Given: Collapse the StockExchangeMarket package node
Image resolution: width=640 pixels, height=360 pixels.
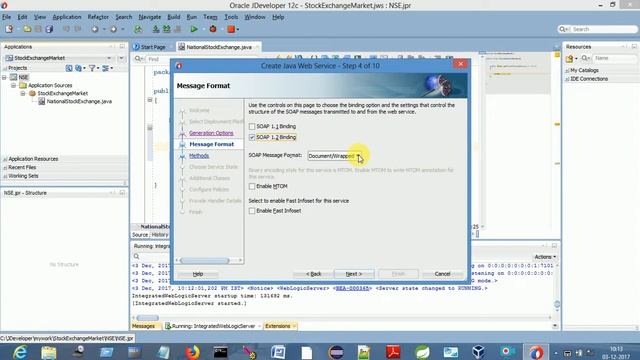Looking at the screenshot, I should [23, 93].
